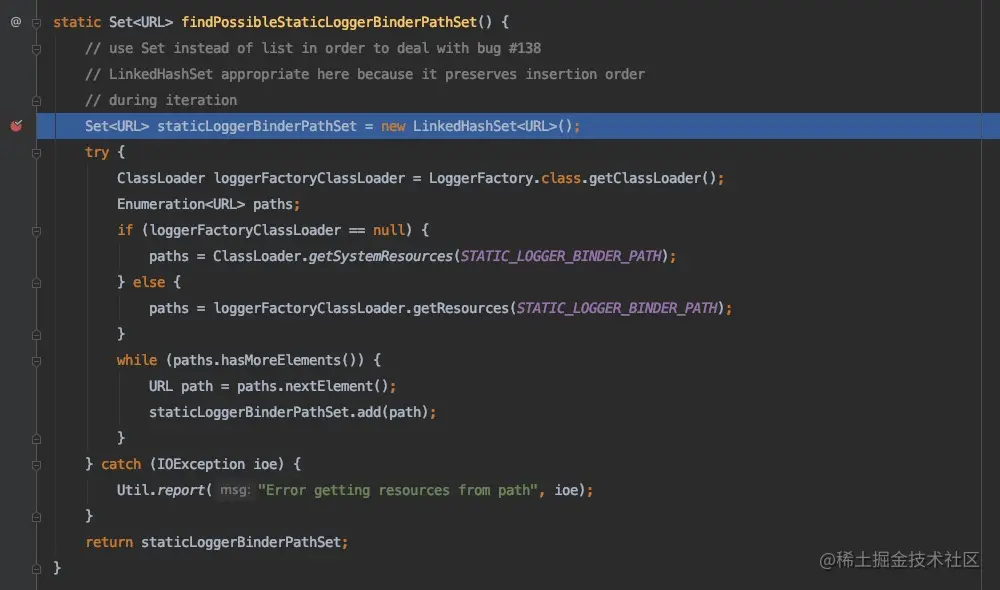Click the 'ioe' argument inside Util.report call
Image resolution: width=1000 pixels, height=590 pixels.
566,490
